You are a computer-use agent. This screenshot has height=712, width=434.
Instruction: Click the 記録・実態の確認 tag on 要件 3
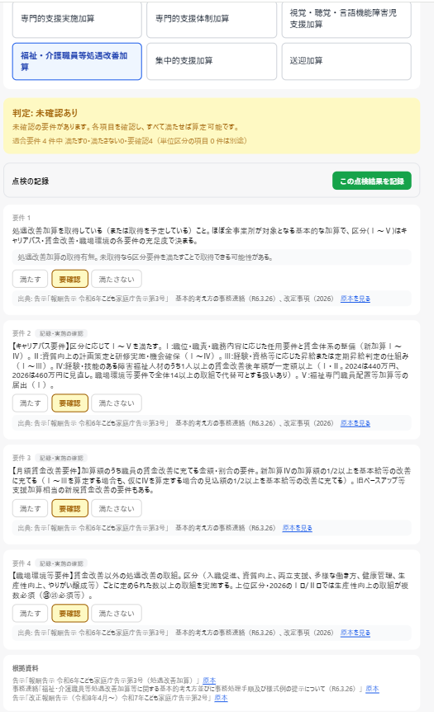click(x=61, y=458)
